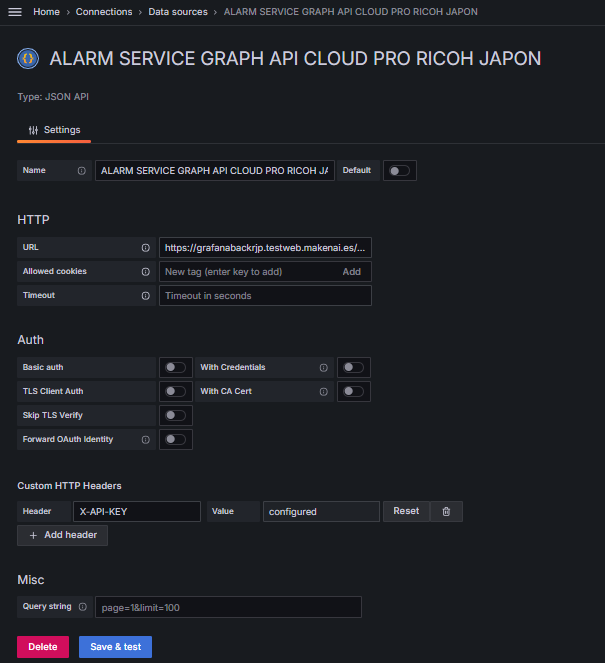
Task: Enable the Skip TLS Verify switch
Action: 175,416
